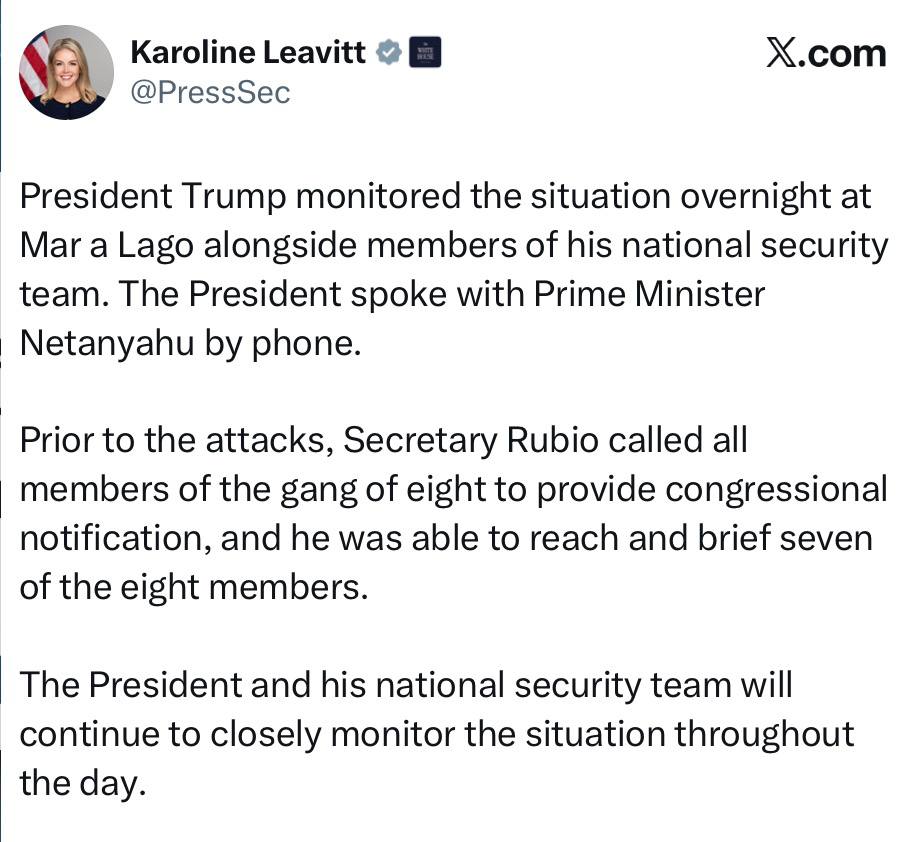The image size is (924, 842).
Task: Click the words "the day." ending the tweet
Action: pos(83,782)
